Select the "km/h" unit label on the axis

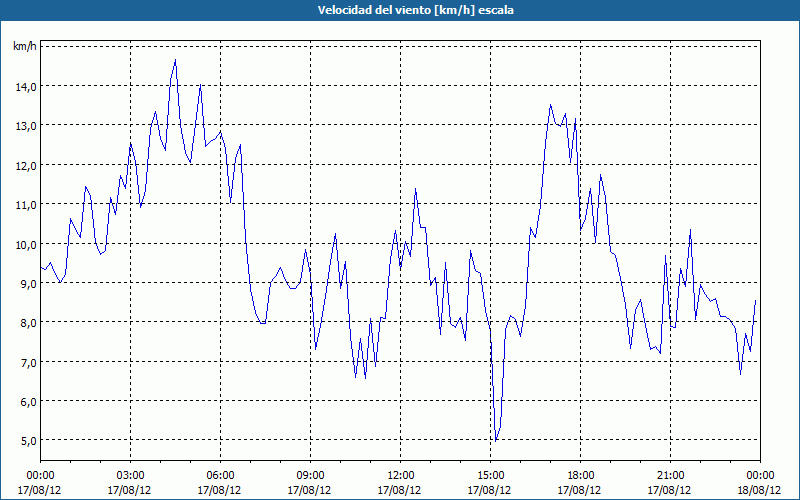(24, 46)
